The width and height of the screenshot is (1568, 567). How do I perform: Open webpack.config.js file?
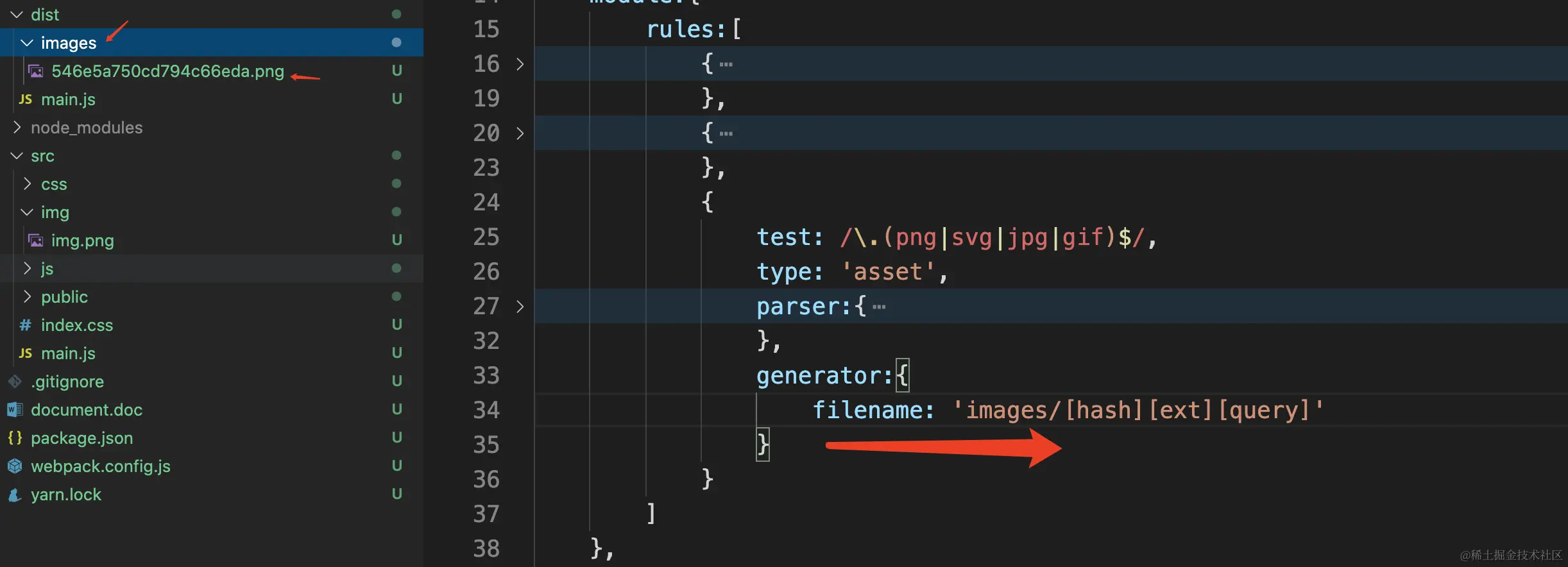[x=101, y=466]
